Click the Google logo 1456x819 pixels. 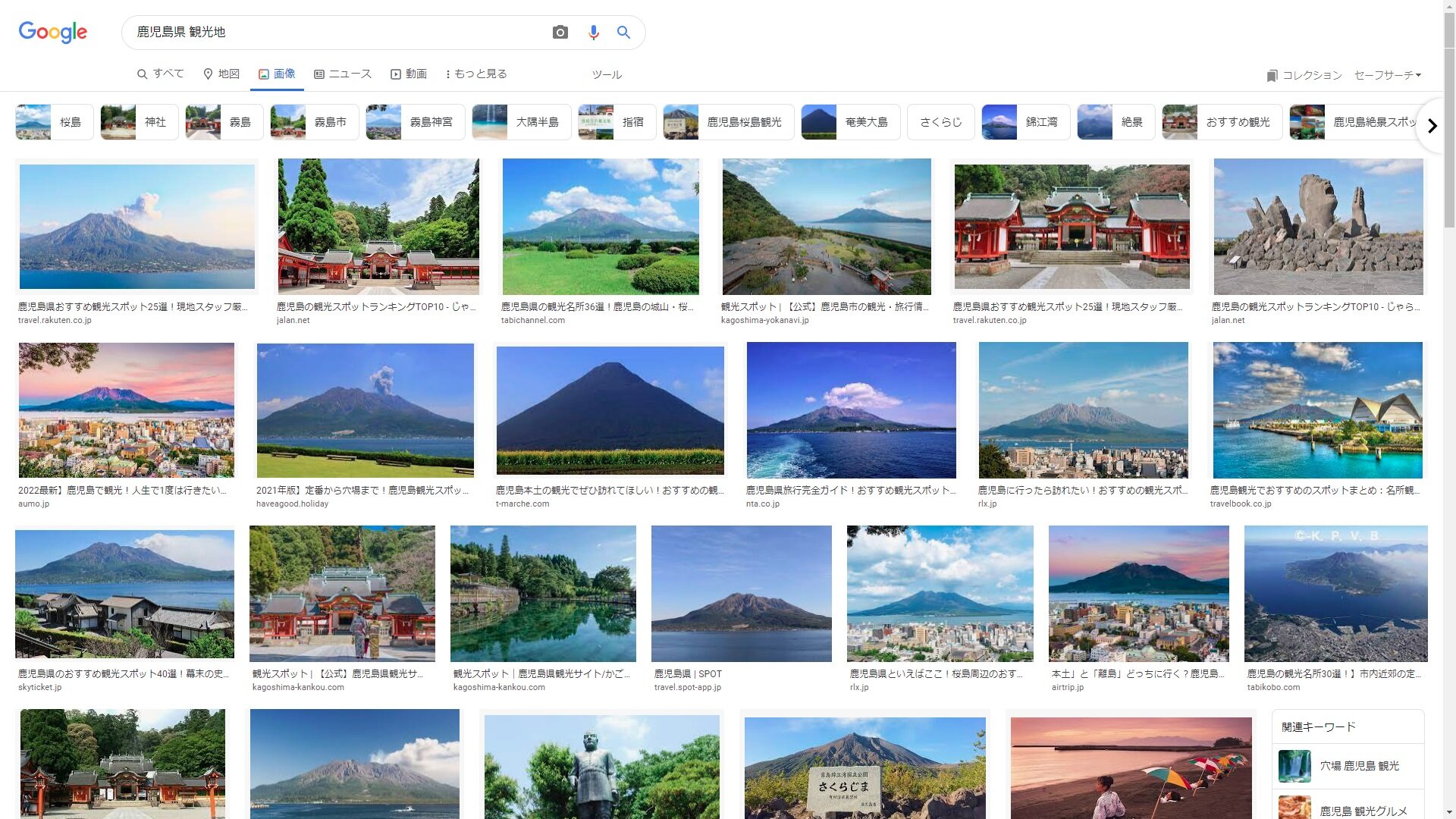pos(53,32)
